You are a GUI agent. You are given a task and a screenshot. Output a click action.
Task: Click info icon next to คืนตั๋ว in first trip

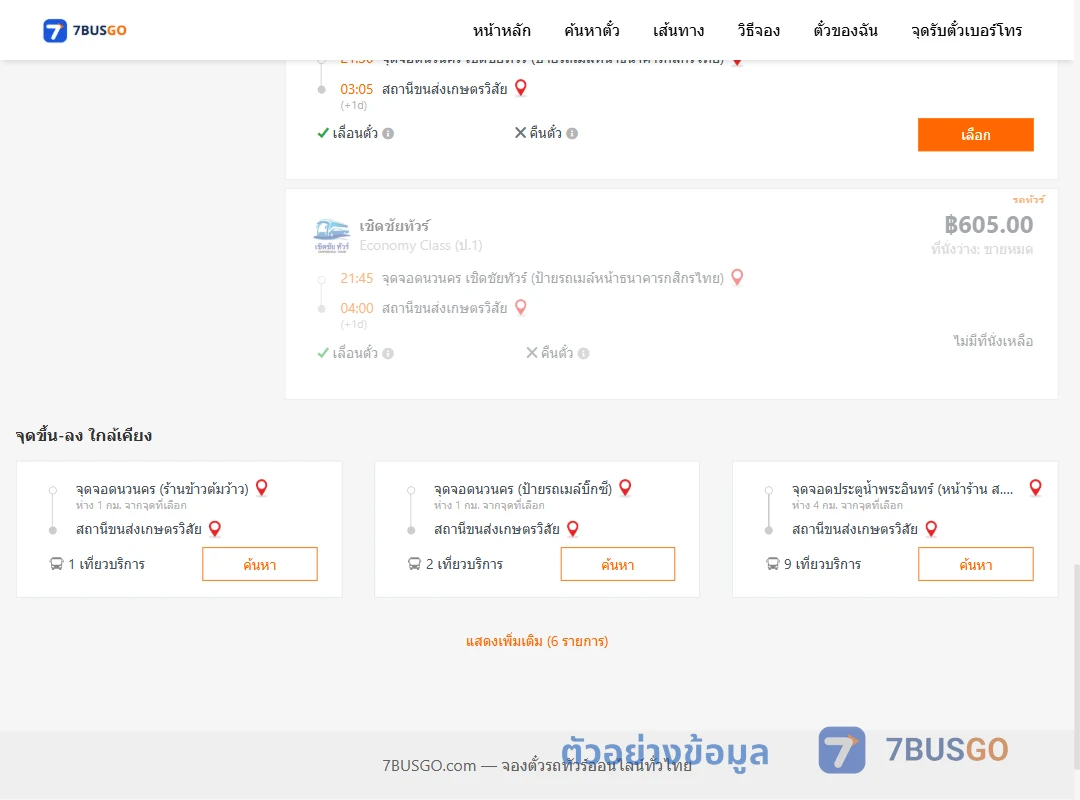tap(572, 134)
